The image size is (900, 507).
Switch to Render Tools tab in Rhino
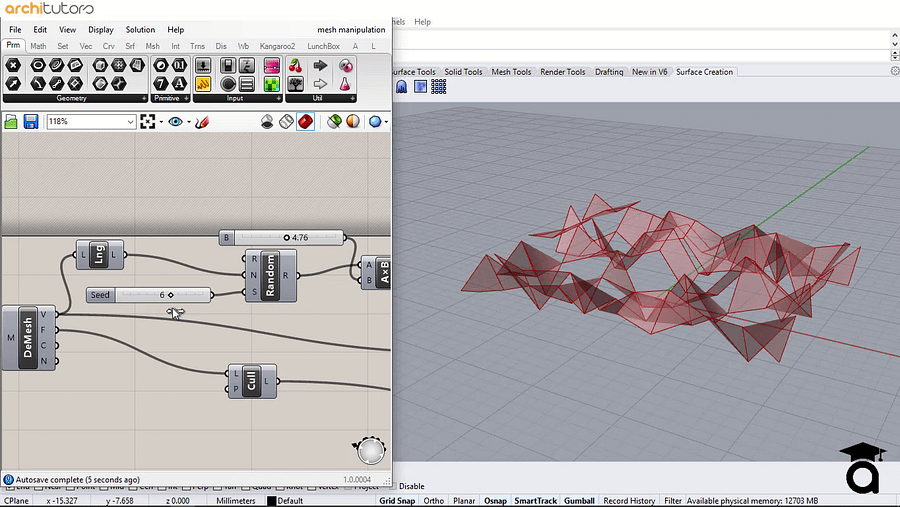(562, 72)
